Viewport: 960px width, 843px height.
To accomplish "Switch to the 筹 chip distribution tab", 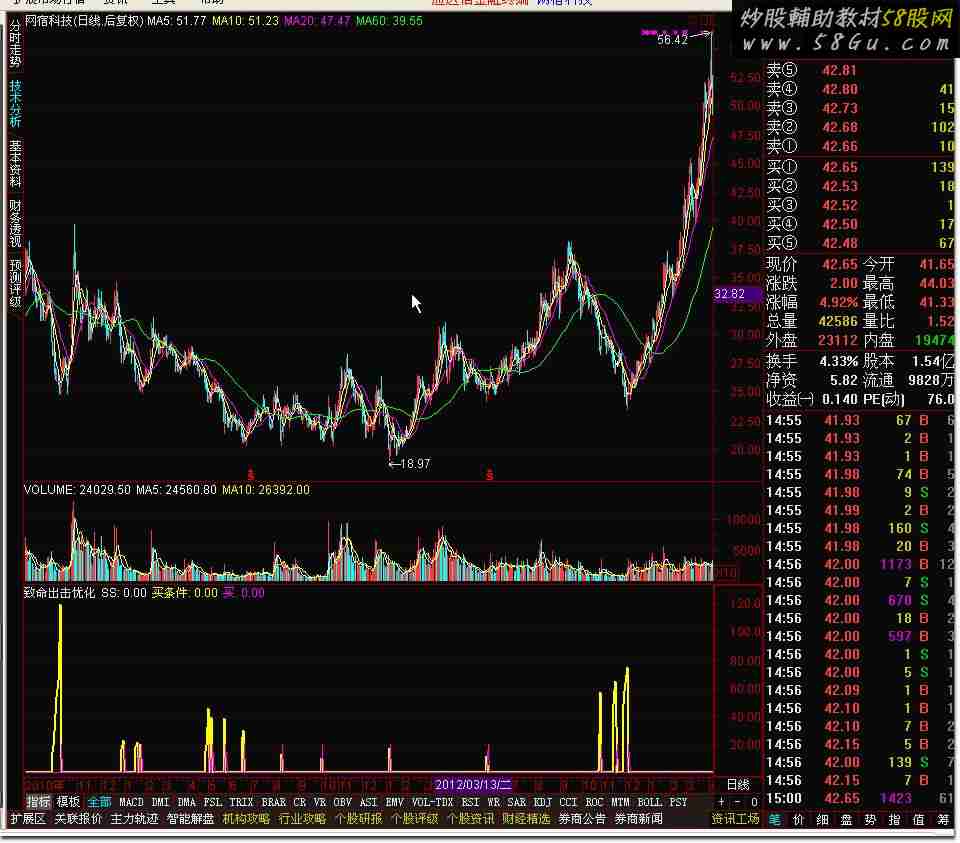I will (x=942, y=820).
